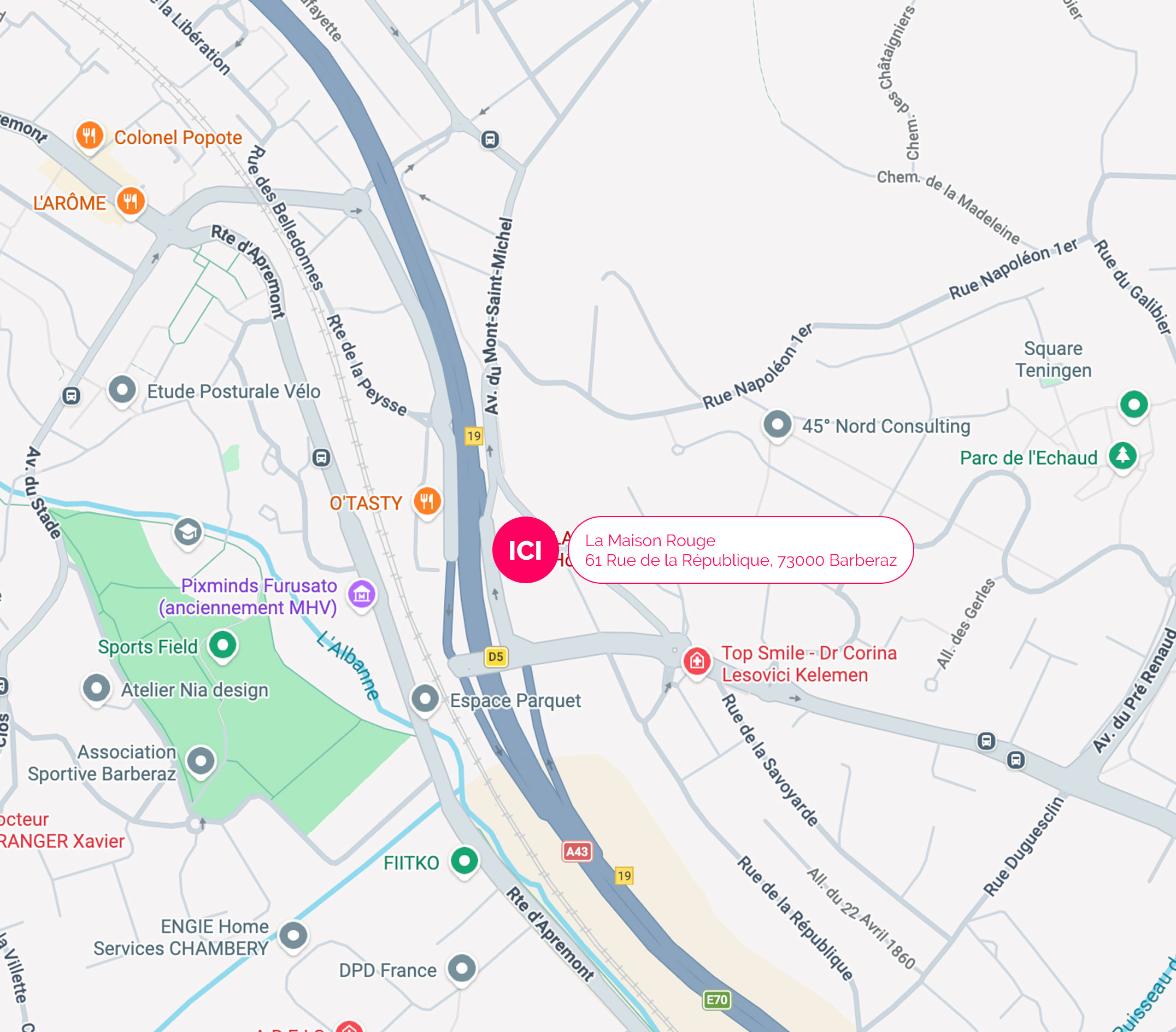Click the Top Smile dental clinic marker
The height and width of the screenshot is (1032, 1176).
[x=697, y=663]
